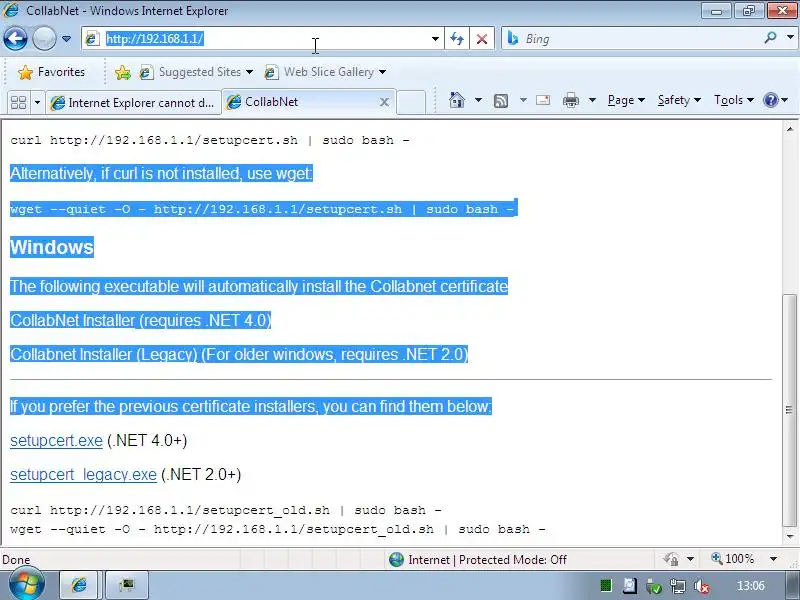Open the Help question mark menu
Image resolution: width=800 pixels, height=600 pixels.
coord(775,100)
